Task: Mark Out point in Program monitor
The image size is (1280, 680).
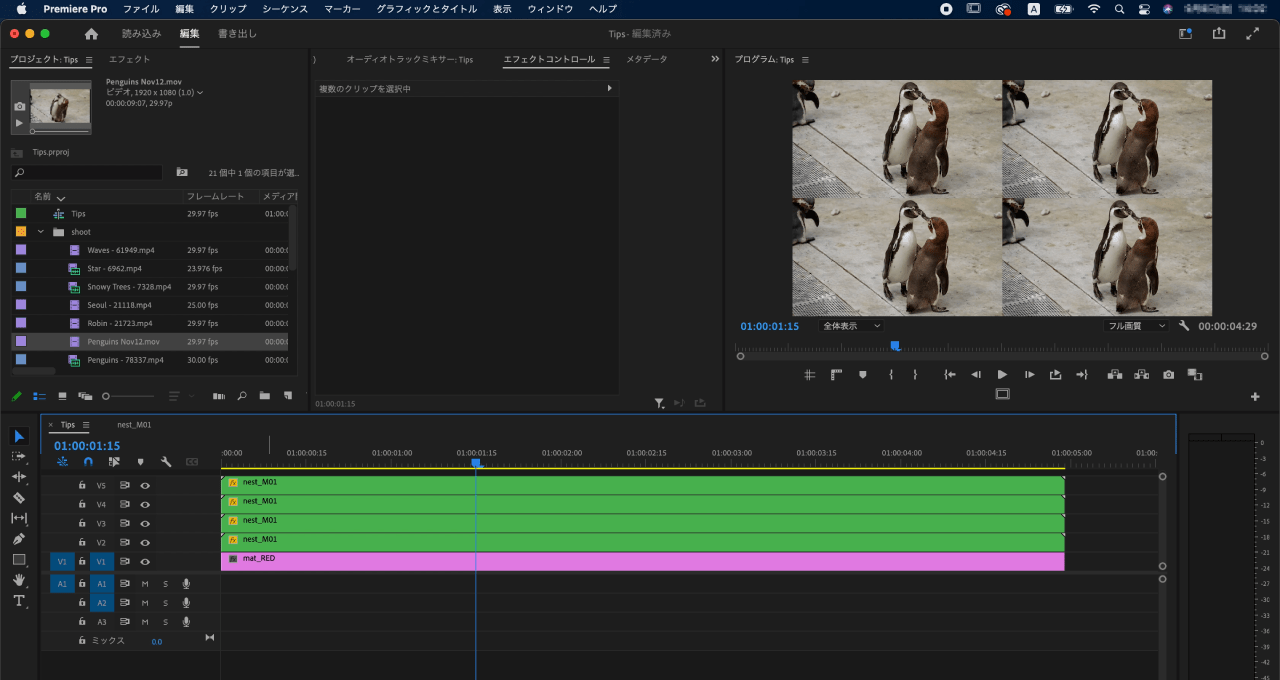Action: pos(915,375)
